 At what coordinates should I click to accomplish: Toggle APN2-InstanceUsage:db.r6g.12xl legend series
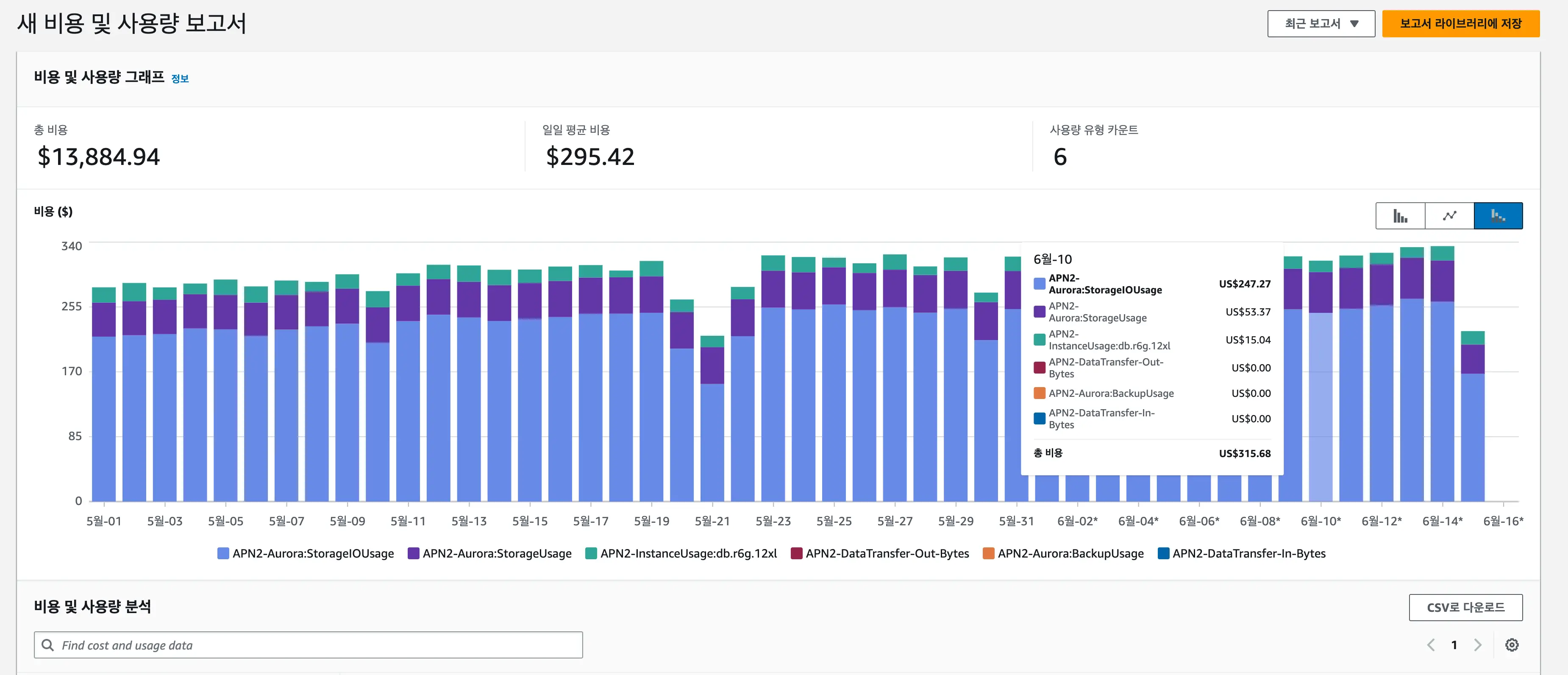click(x=681, y=553)
